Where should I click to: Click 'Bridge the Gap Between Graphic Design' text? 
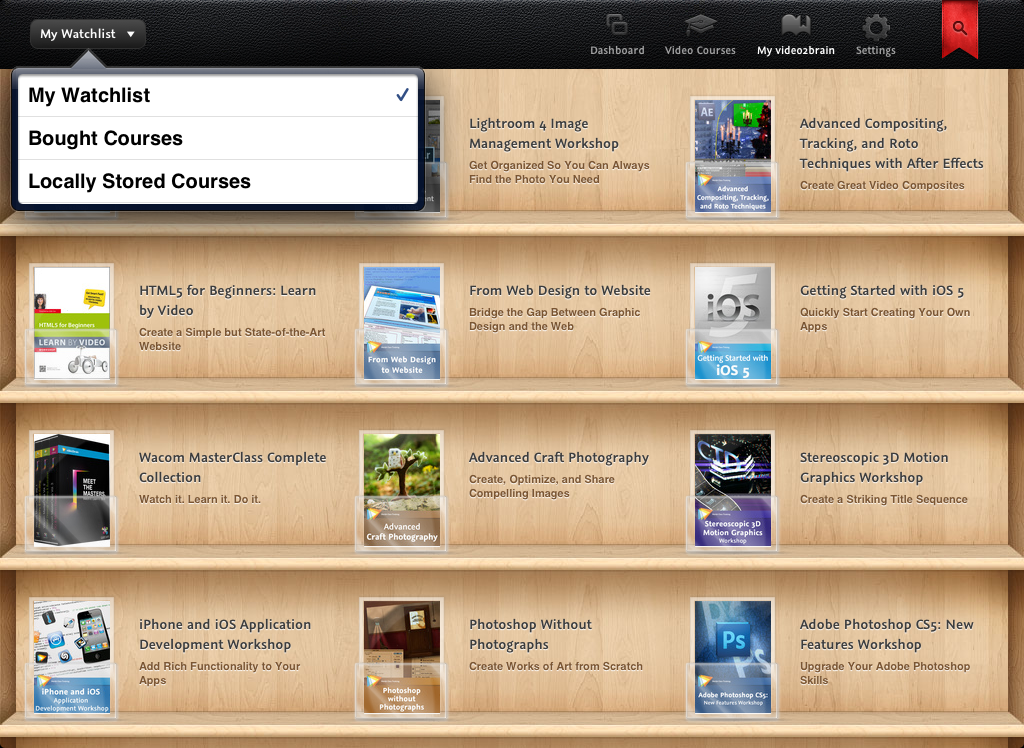(556, 319)
